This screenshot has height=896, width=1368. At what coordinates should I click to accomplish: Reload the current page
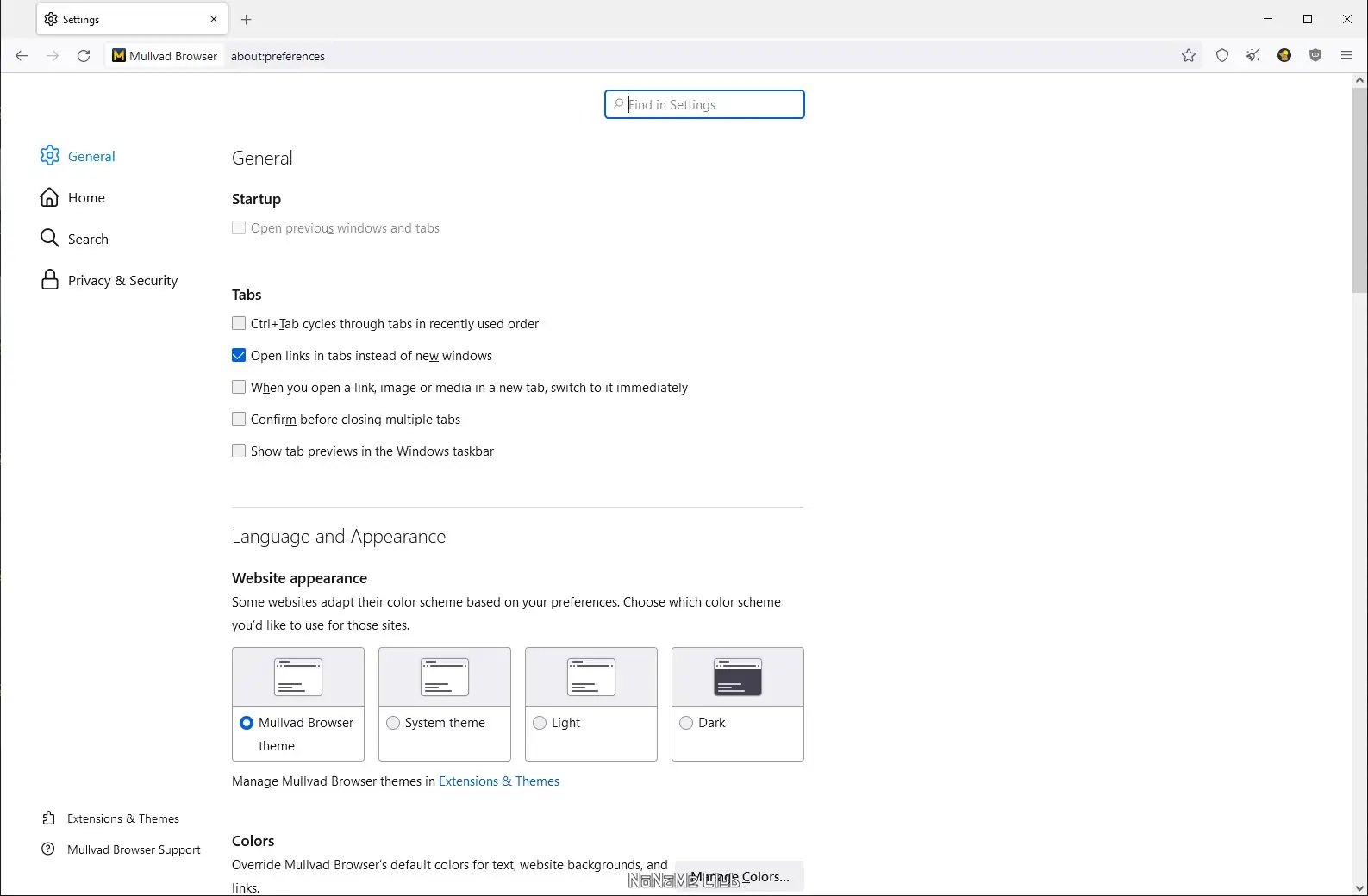click(x=84, y=56)
